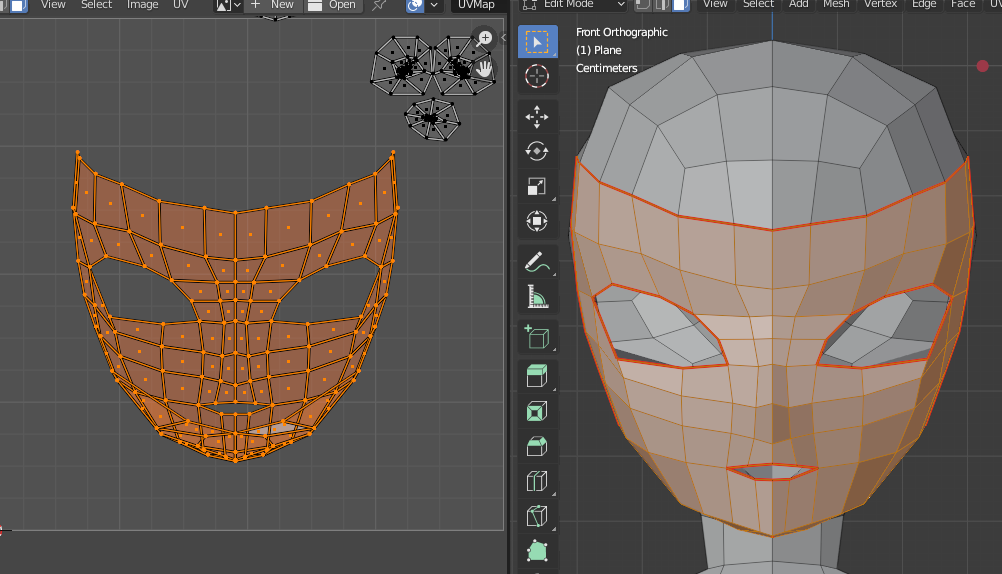Pick the Scale tool
Viewport: 1002px width, 574px height.
(537, 186)
